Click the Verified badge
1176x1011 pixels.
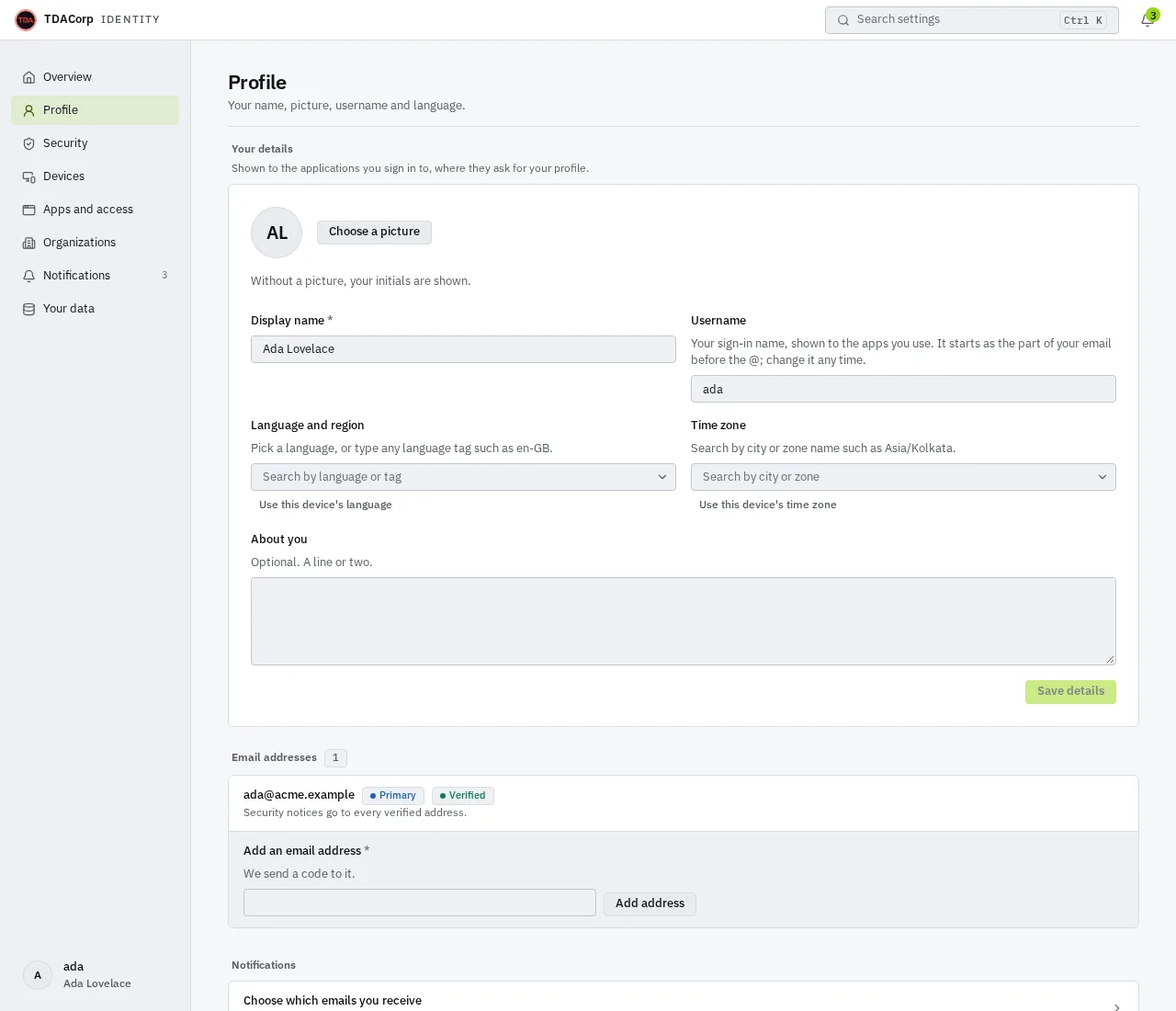463,796
